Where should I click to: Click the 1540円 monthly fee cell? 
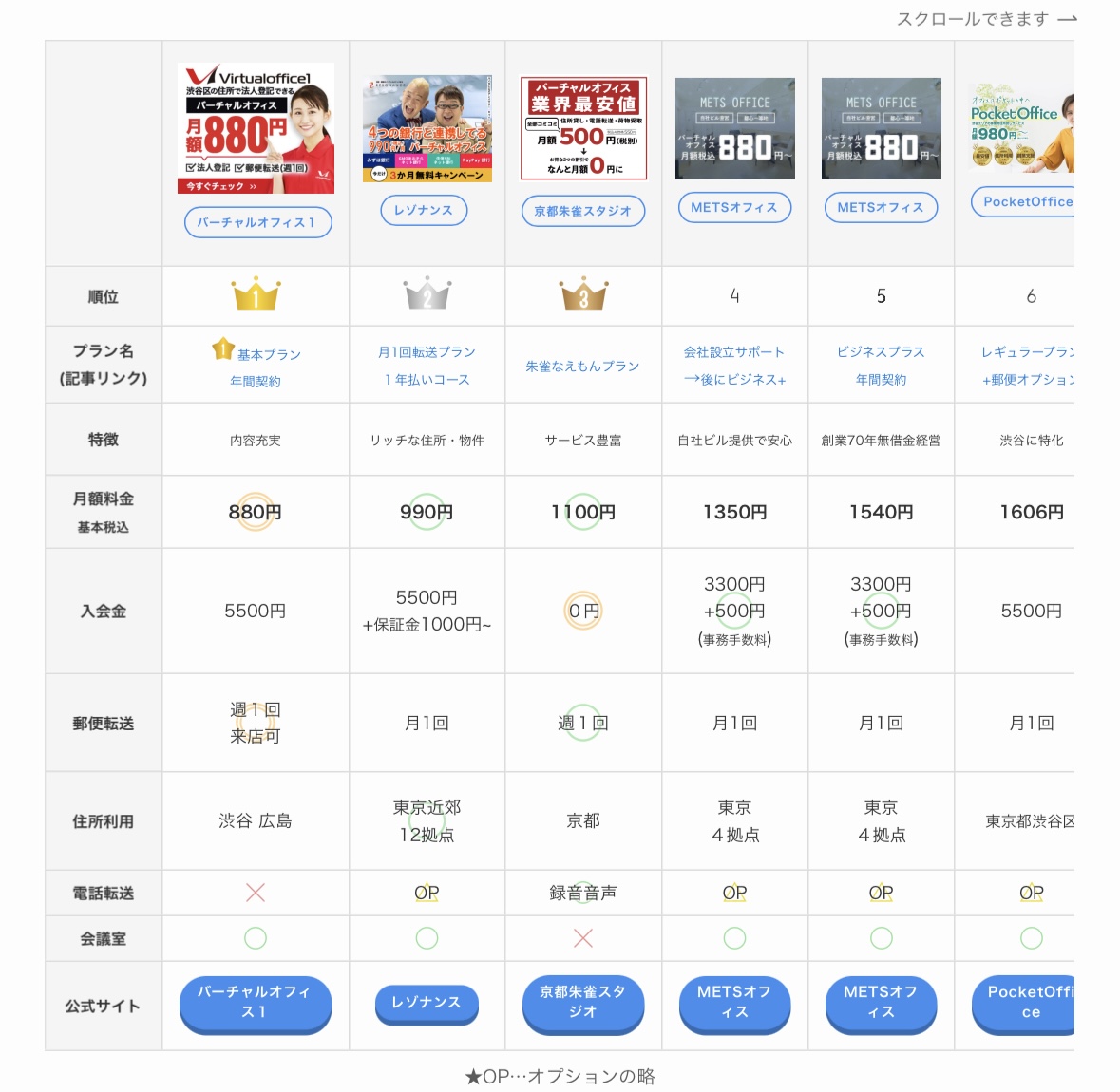pos(882,512)
